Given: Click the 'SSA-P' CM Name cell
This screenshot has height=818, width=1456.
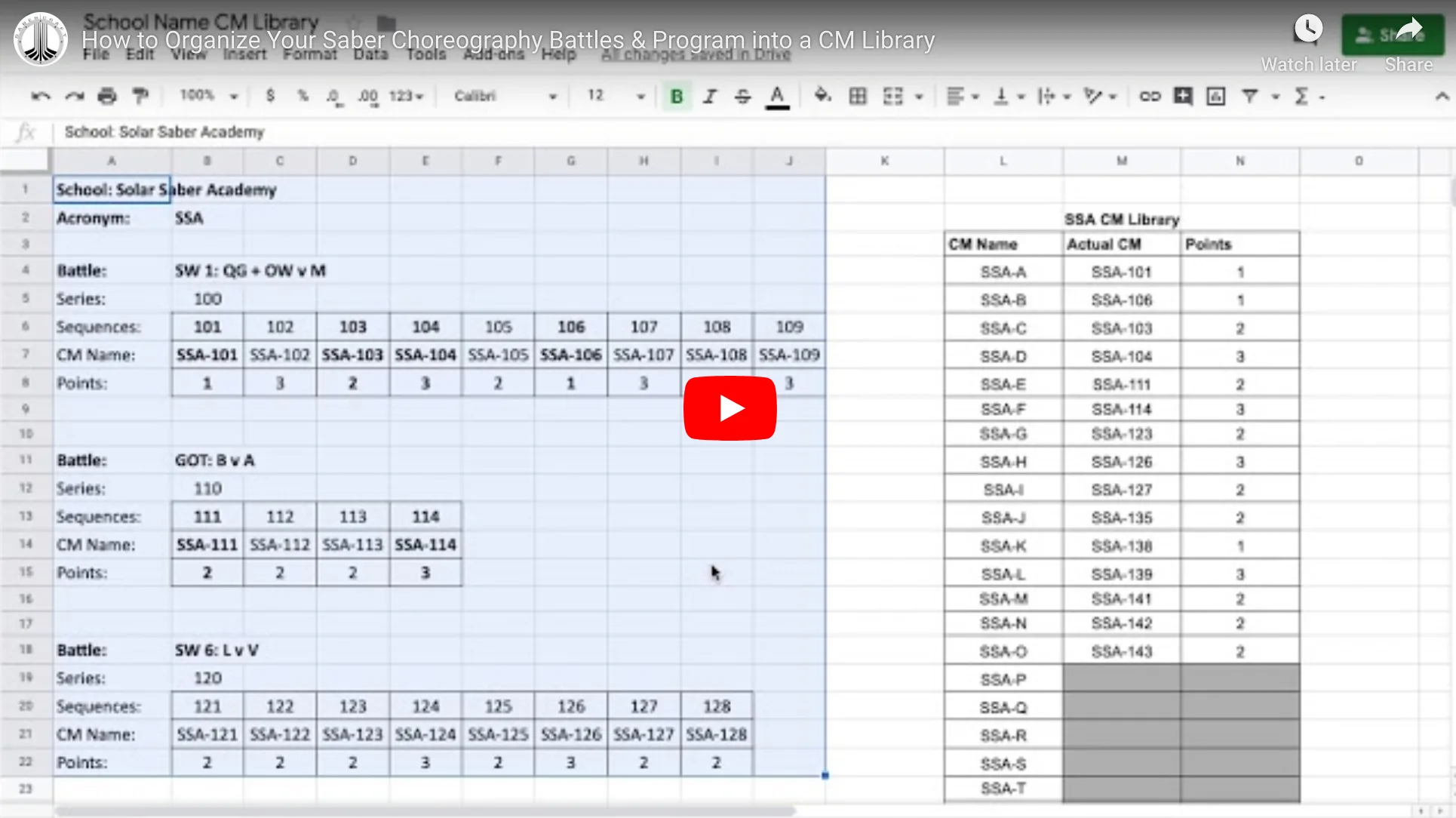Looking at the screenshot, I should pos(1003,679).
